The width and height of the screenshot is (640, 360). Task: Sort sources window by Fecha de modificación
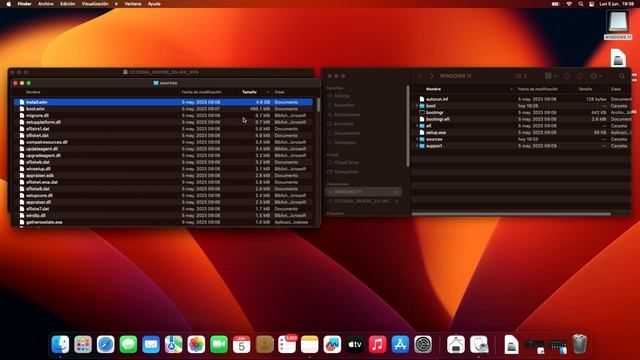point(202,92)
